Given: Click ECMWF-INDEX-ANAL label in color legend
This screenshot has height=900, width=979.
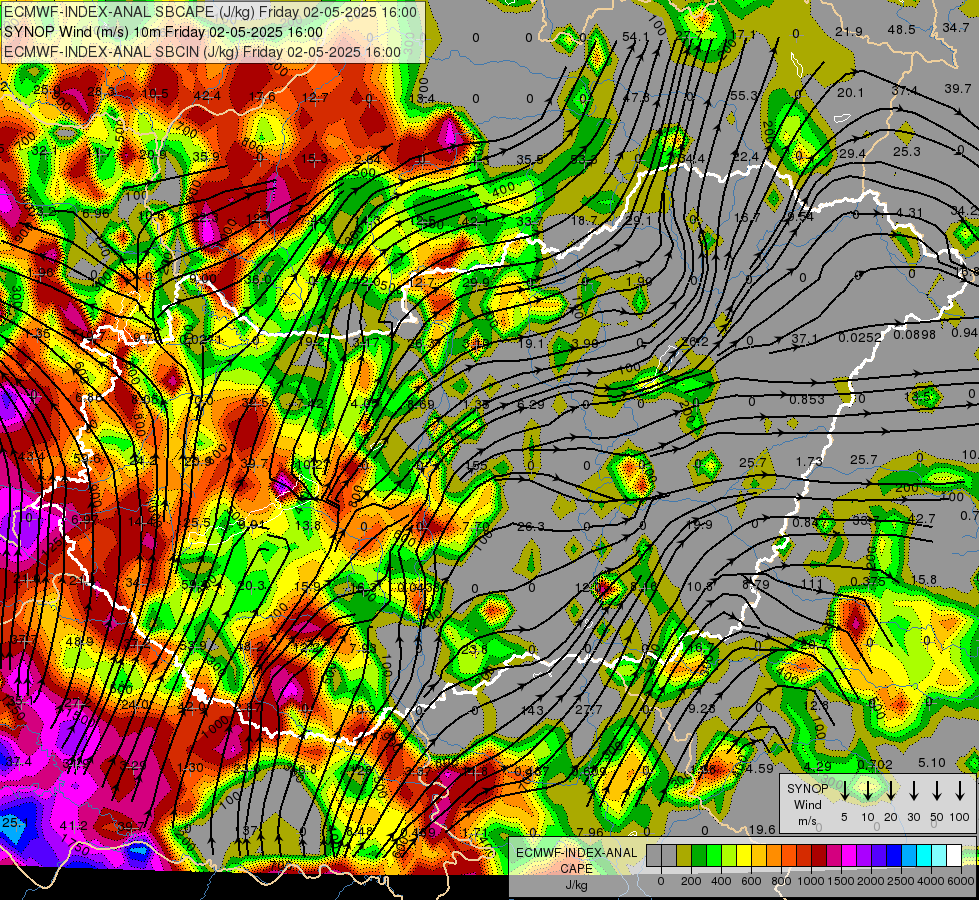Looking at the screenshot, I should click(576, 853).
